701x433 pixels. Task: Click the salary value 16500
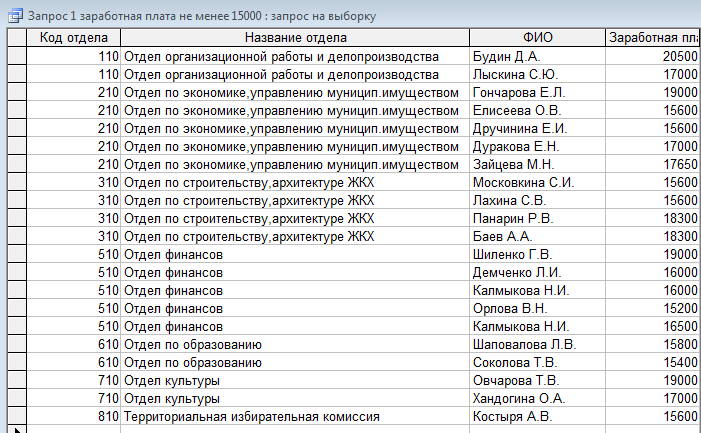click(653, 326)
